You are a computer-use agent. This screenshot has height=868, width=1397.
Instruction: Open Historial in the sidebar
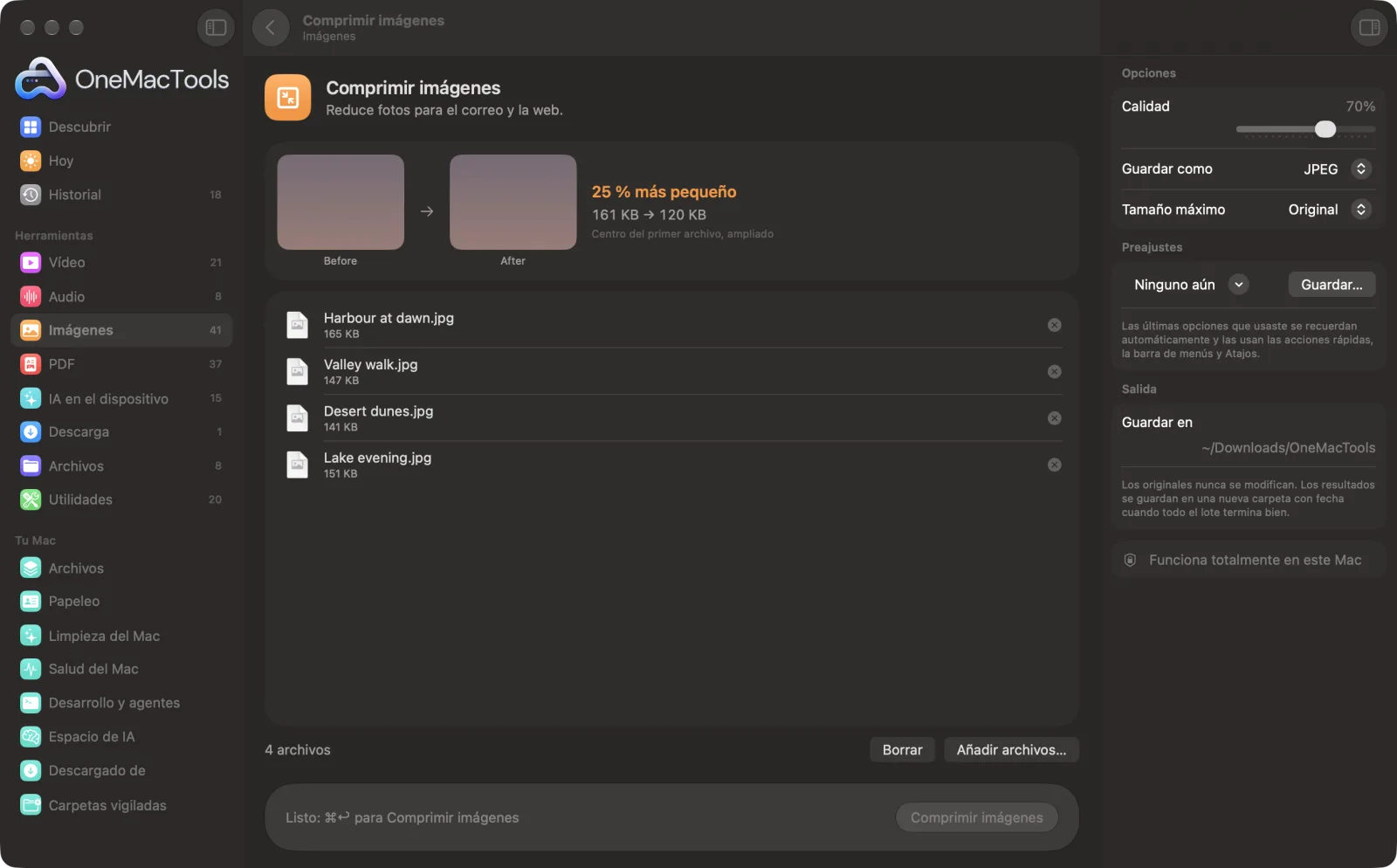pyautogui.click(x=121, y=195)
